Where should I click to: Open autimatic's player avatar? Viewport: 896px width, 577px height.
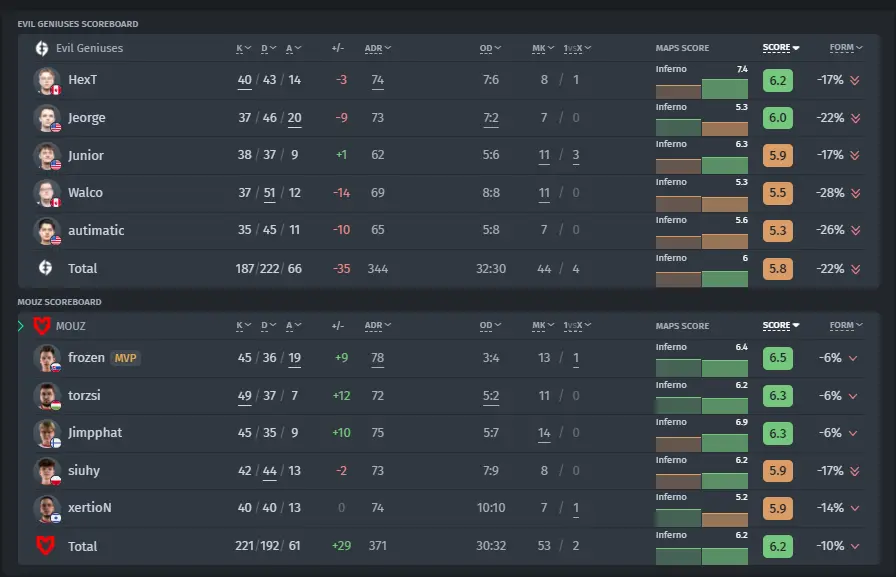[47, 231]
